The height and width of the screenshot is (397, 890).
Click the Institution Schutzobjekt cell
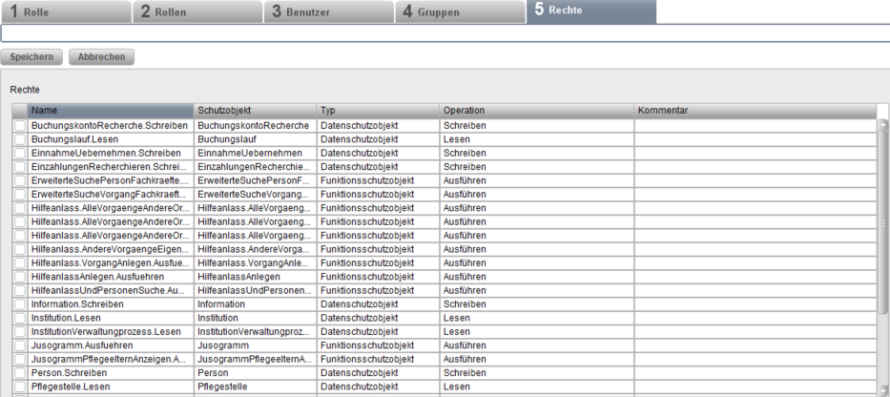click(255, 317)
